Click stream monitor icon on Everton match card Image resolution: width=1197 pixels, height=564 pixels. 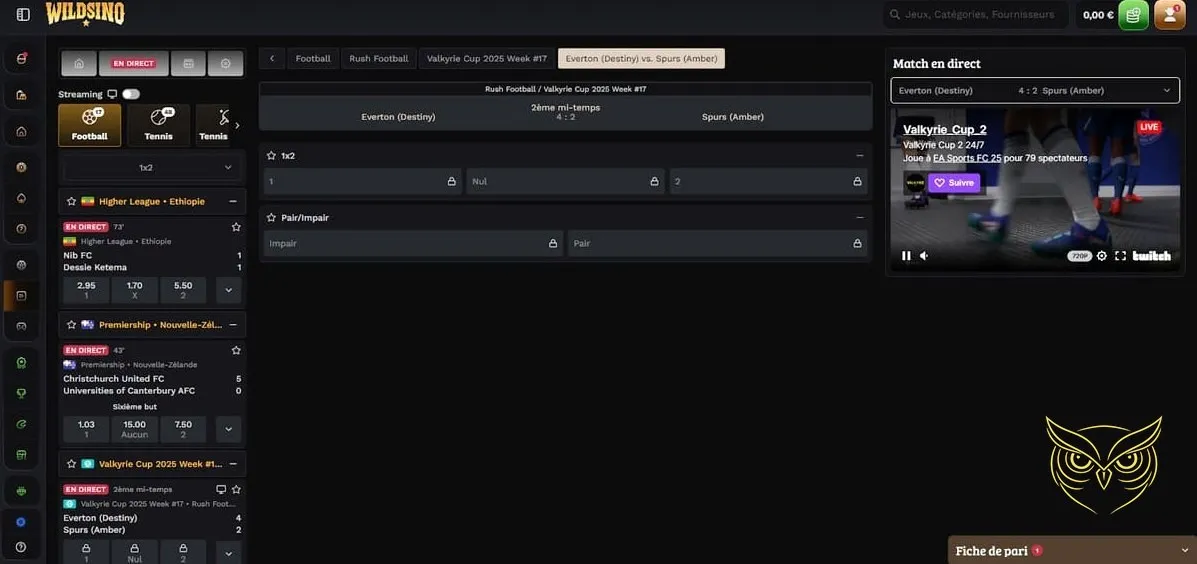[221, 489]
